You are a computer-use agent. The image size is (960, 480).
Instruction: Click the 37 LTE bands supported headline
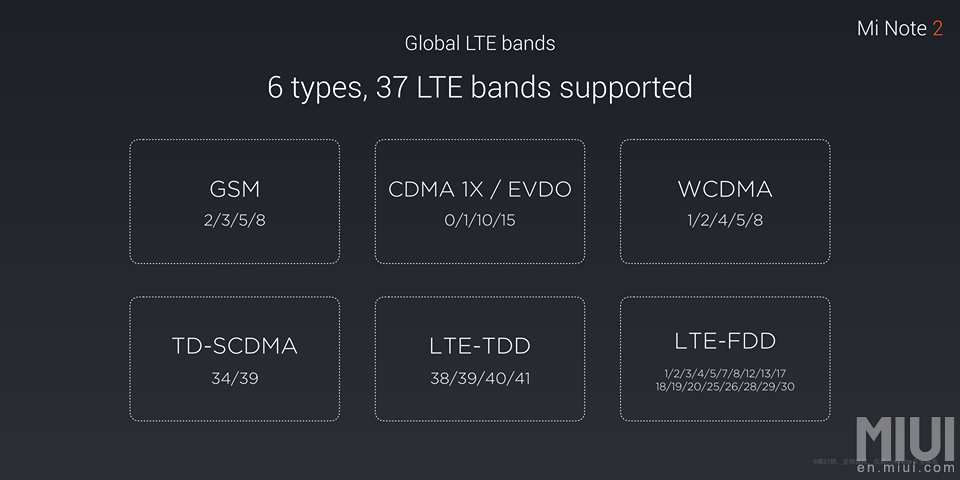534,88
